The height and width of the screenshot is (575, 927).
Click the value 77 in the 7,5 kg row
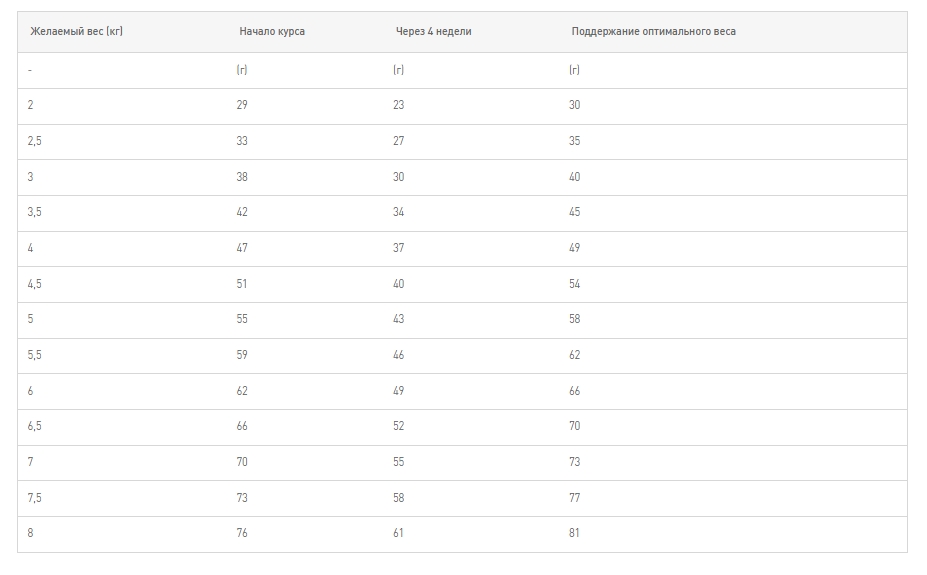pos(574,498)
